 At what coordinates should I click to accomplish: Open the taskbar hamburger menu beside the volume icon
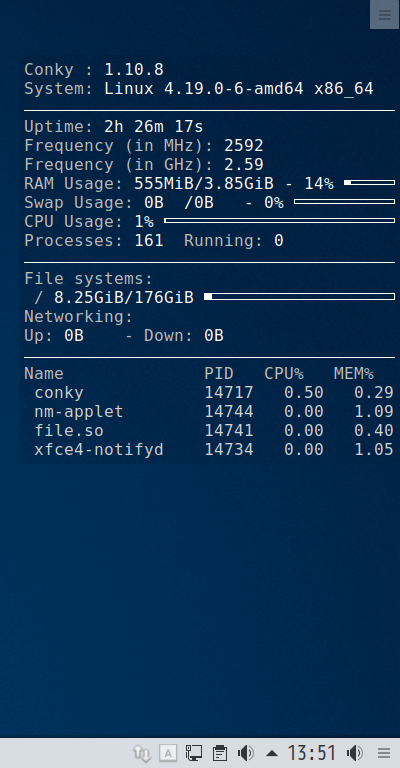click(x=384, y=753)
